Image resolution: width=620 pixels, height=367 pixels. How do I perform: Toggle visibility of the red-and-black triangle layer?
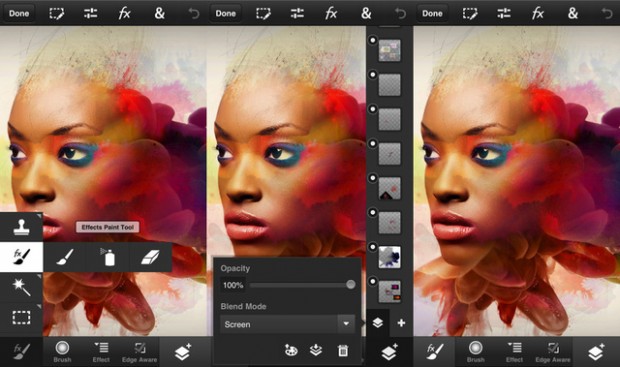(x=372, y=178)
